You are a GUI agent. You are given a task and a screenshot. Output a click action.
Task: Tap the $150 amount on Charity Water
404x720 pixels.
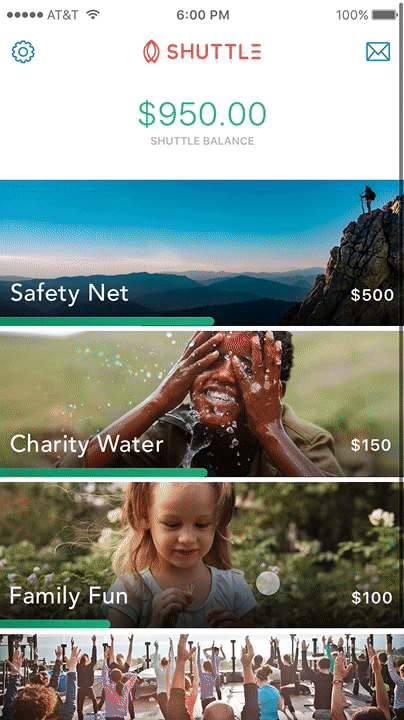coord(371,445)
